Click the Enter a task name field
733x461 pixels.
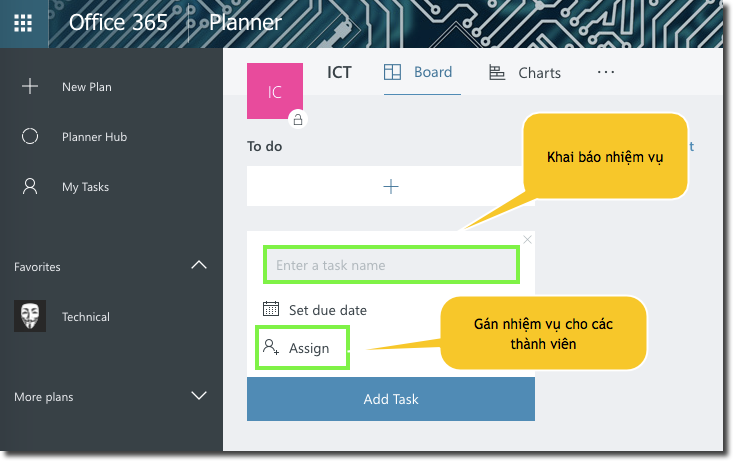click(x=391, y=265)
